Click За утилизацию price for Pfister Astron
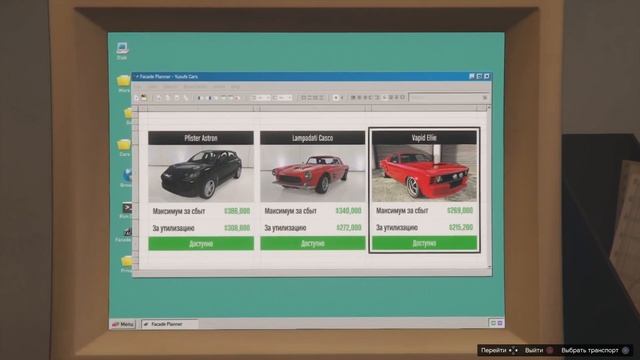640x360 pixels. 237,228
